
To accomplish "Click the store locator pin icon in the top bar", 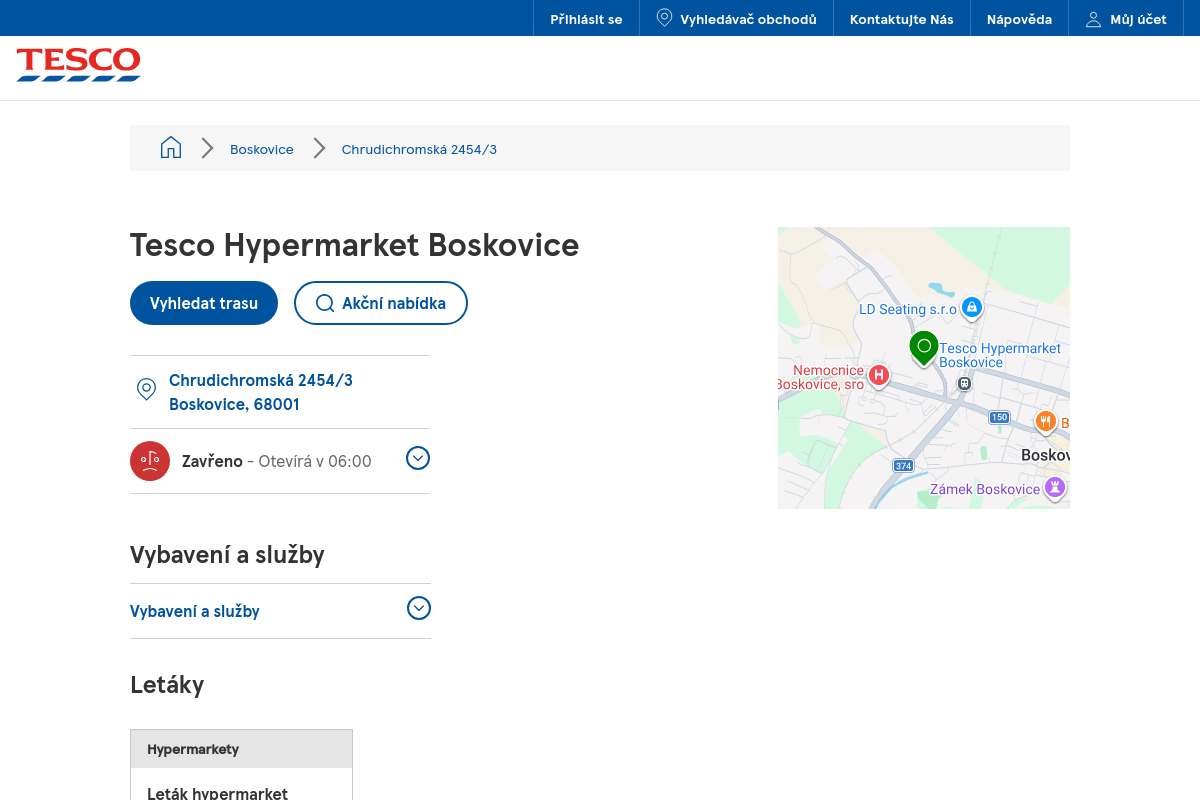I will click(664, 18).
